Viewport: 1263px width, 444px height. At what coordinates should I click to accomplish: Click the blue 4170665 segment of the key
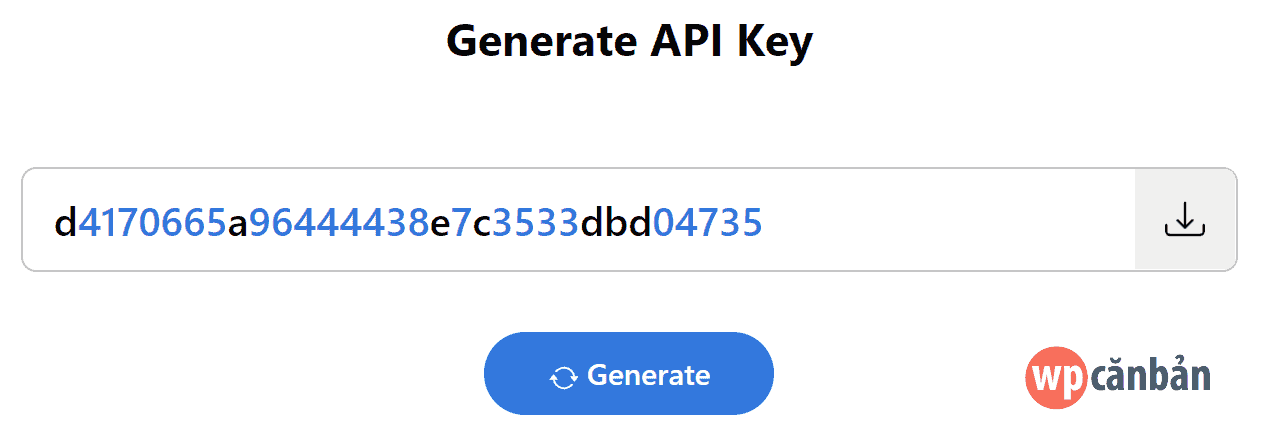click(152, 223)
